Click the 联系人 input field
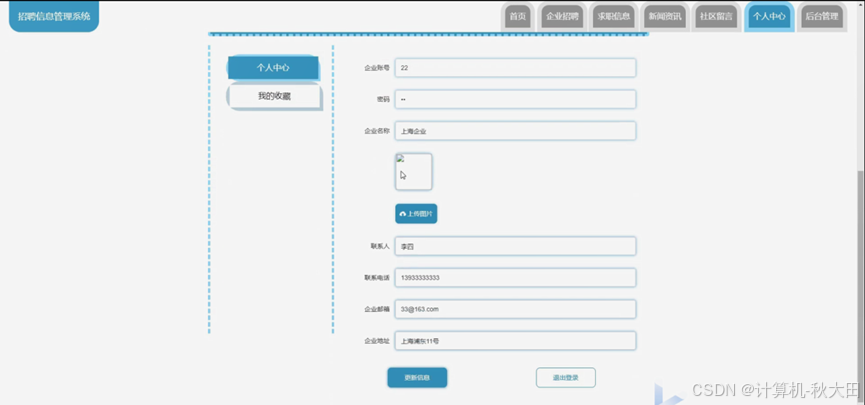The image size is (865, 405). pyautogui.click(x=515, y=246)
